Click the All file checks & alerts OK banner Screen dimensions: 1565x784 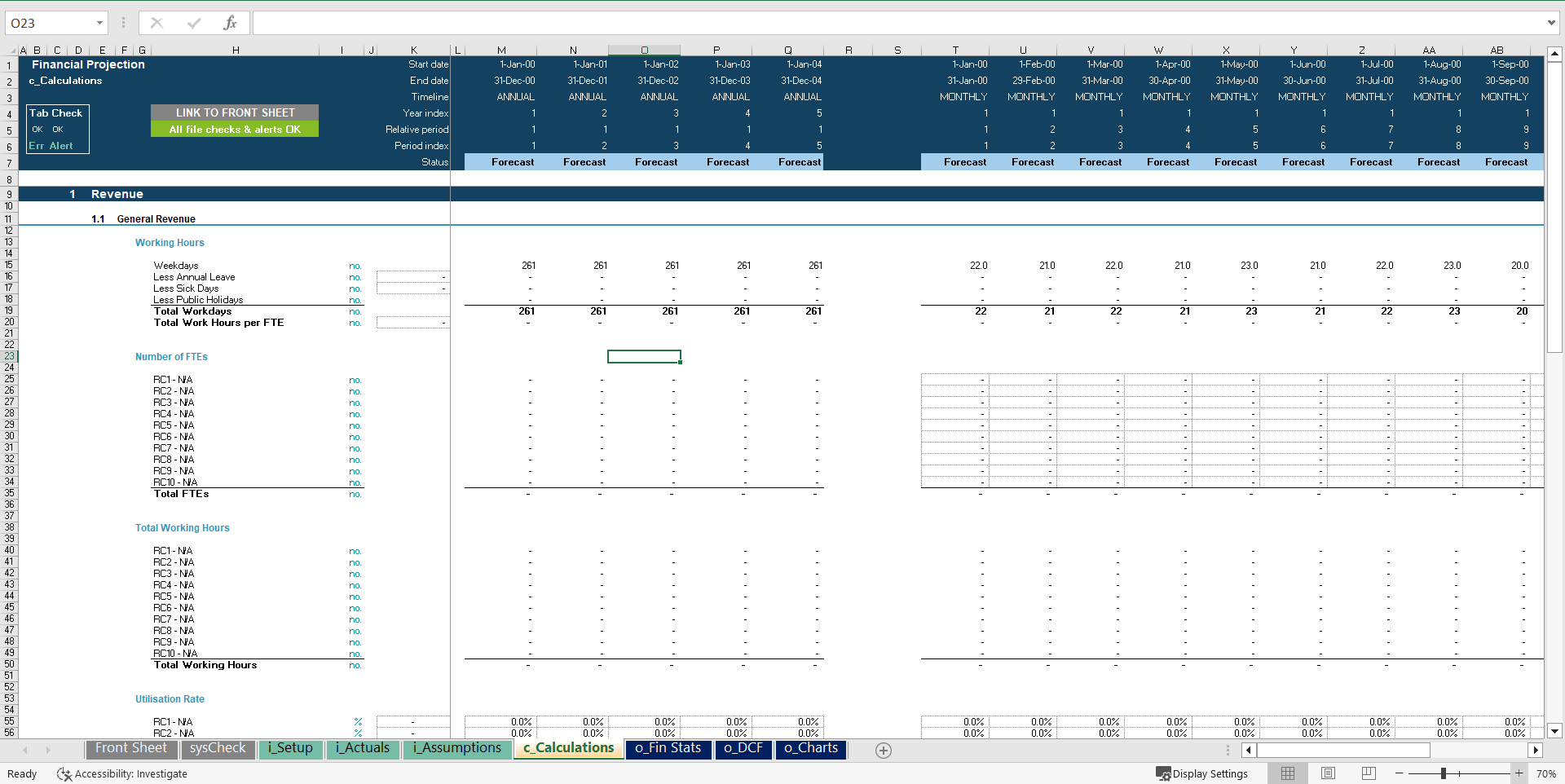pyautogui.click(x=235, y=129)
